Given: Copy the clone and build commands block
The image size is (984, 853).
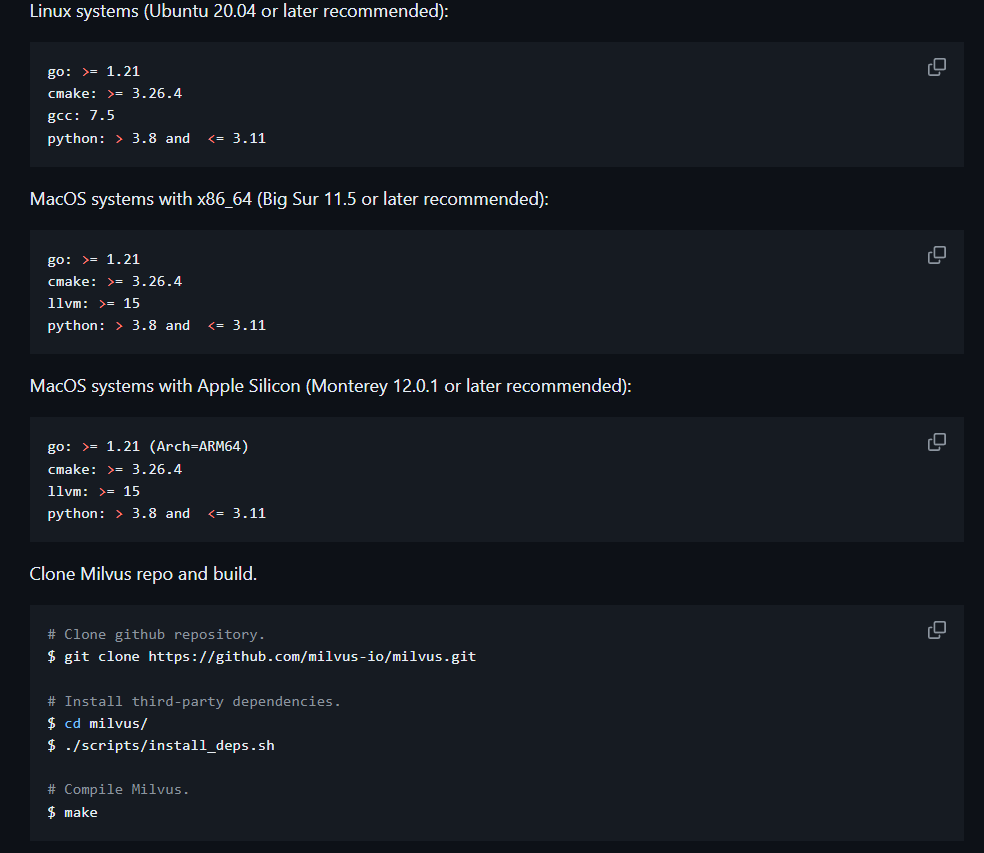Looking at the screenshot, I should click(x=936, y=630).
